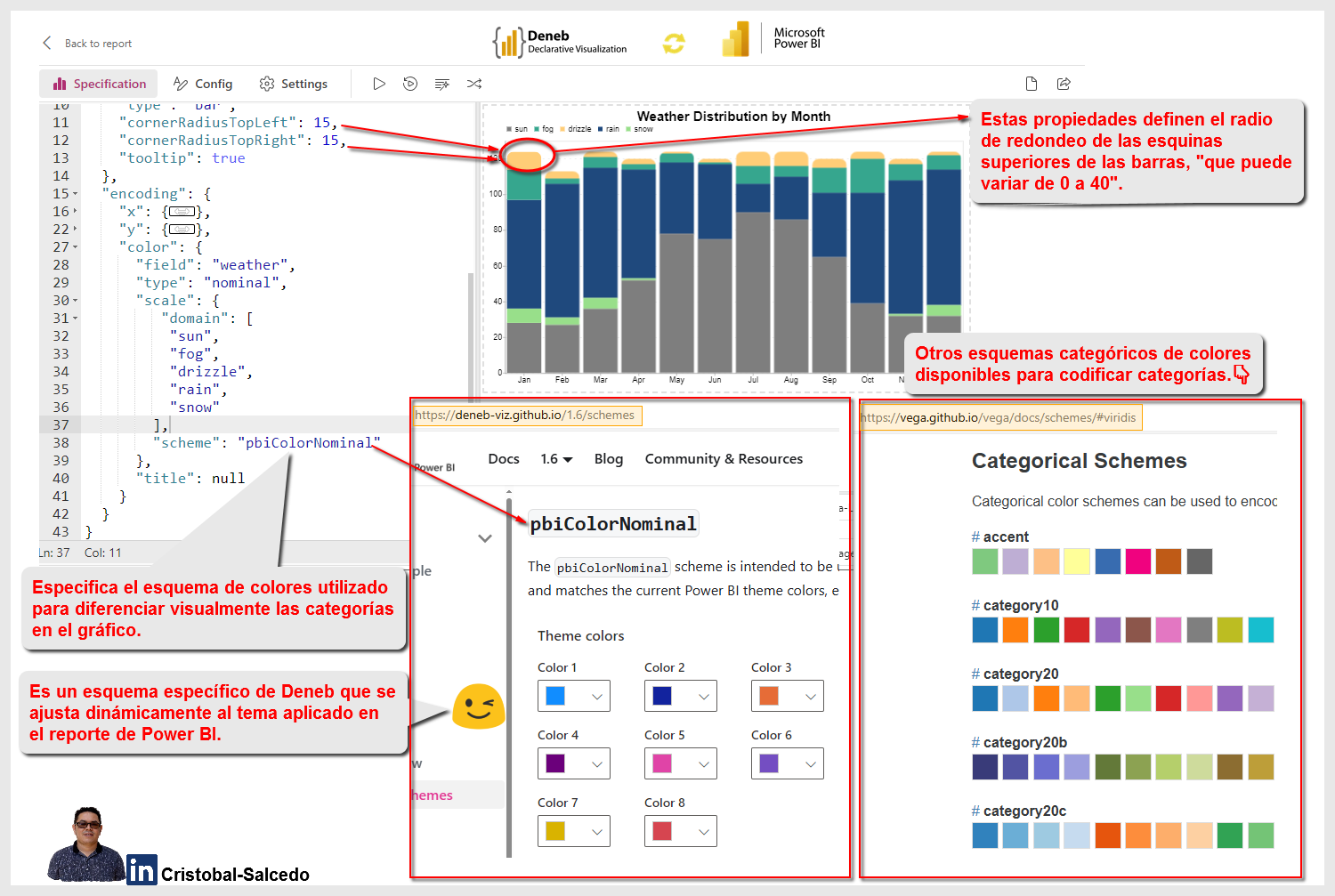Open the Color 5 pink color dropdown
The width and height of the screenshot is (1335, 896).
681,763
